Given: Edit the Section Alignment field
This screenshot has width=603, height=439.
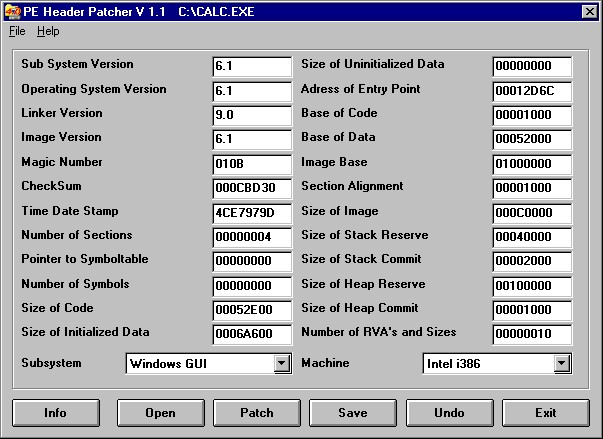Looking at the screenshot, I should coord(532,188).
